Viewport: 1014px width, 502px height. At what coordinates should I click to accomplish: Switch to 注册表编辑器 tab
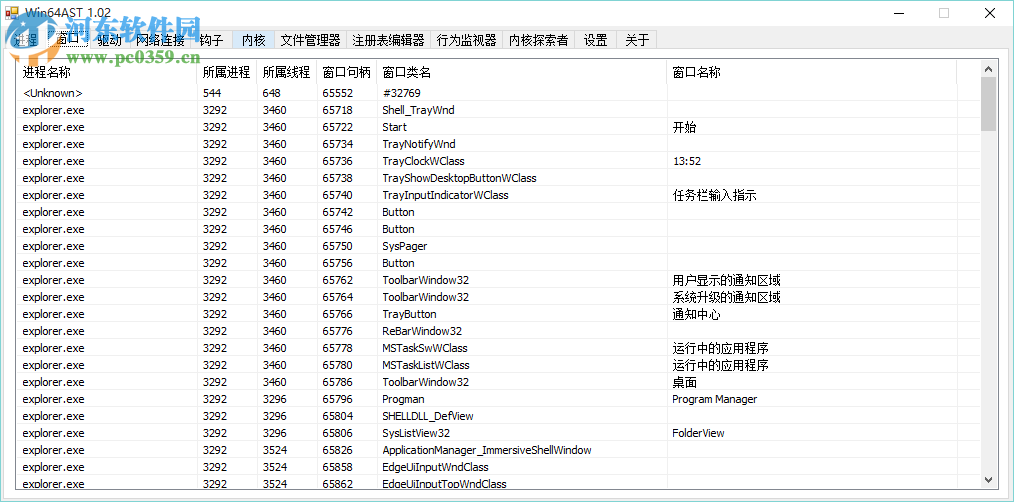point(389,40)
